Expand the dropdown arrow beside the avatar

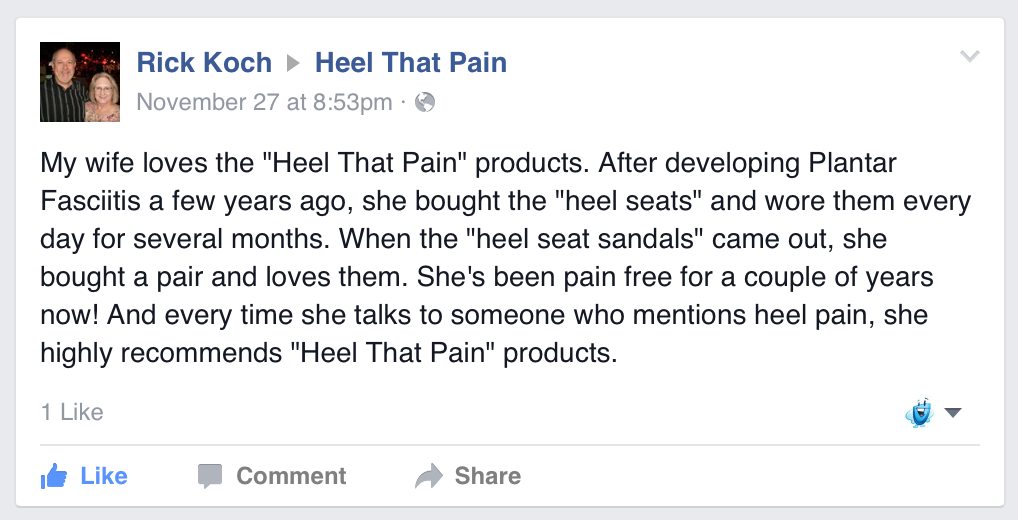pos(953,412)
